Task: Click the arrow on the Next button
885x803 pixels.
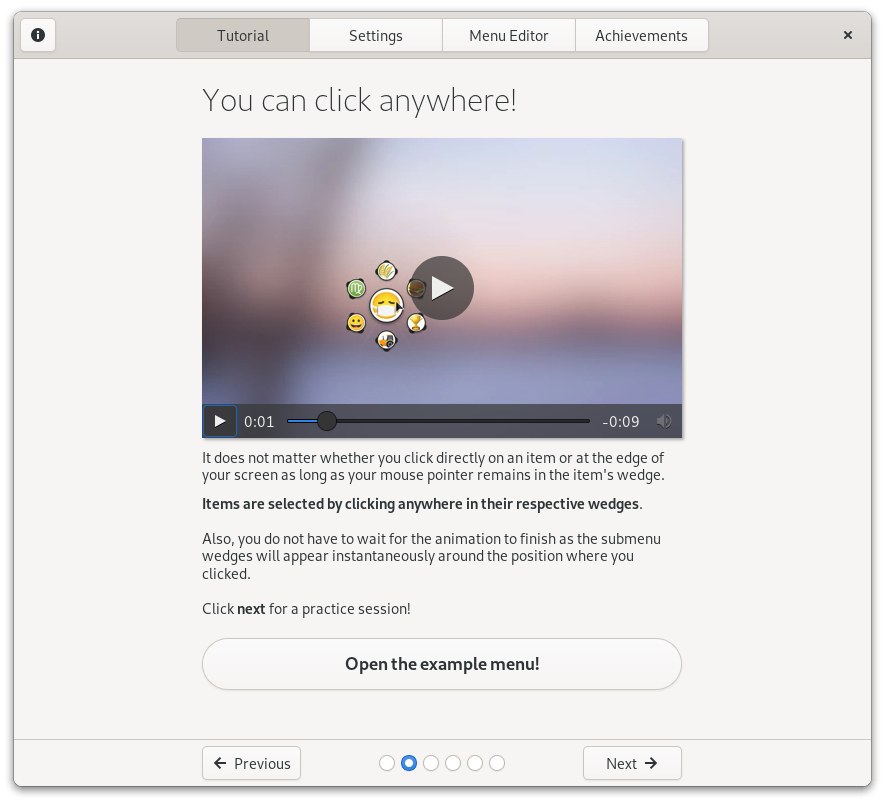Action: [651, 763]
